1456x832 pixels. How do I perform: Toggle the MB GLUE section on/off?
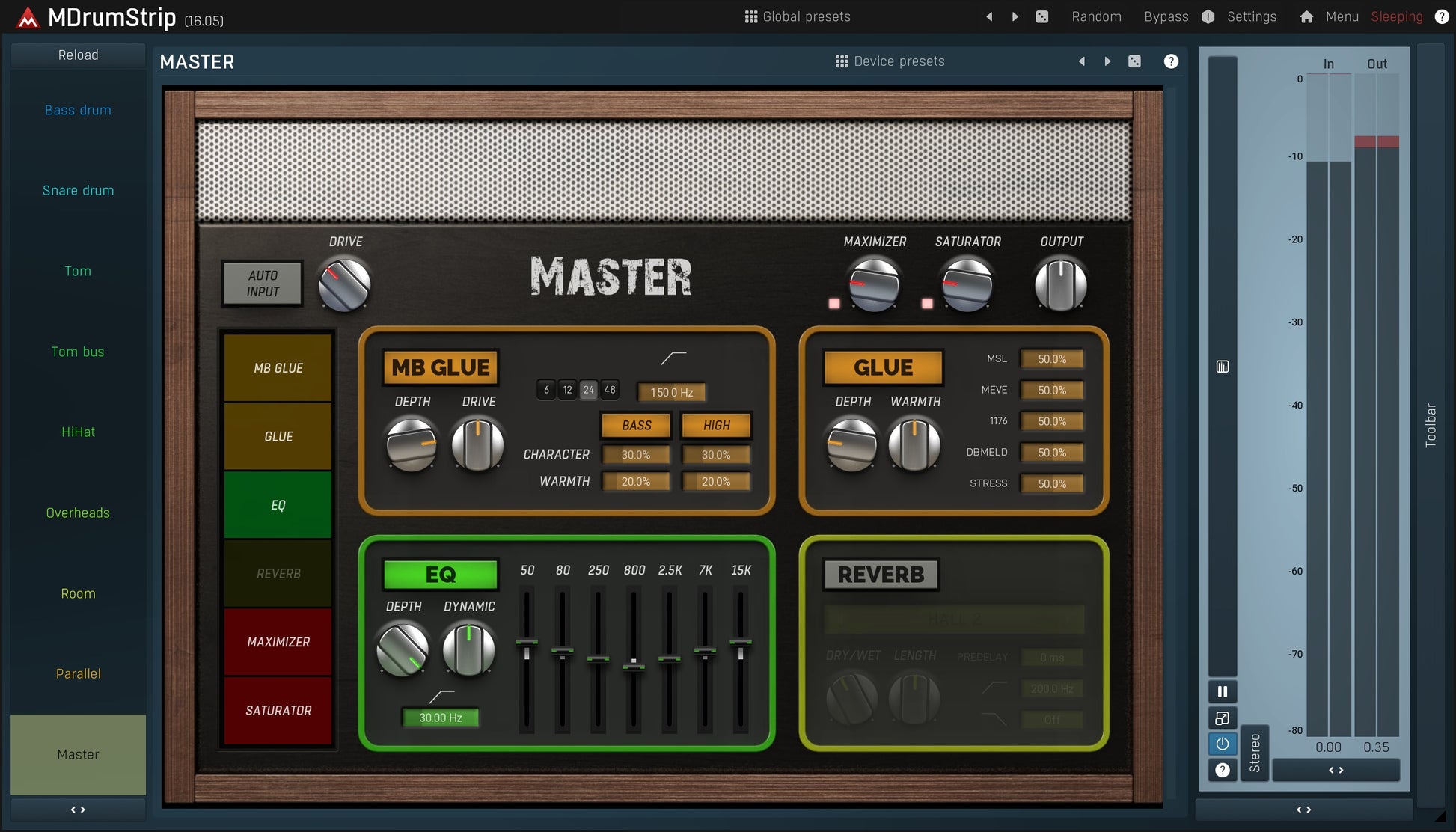tap(440, 367)
